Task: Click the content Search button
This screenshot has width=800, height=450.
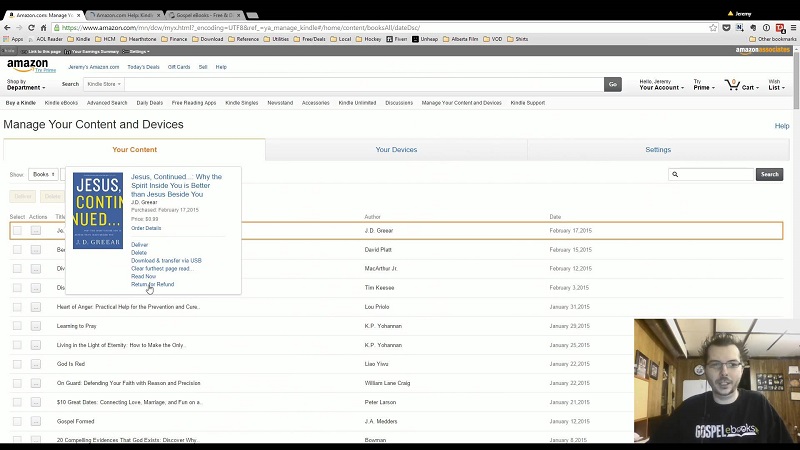Action: [769, 174]
